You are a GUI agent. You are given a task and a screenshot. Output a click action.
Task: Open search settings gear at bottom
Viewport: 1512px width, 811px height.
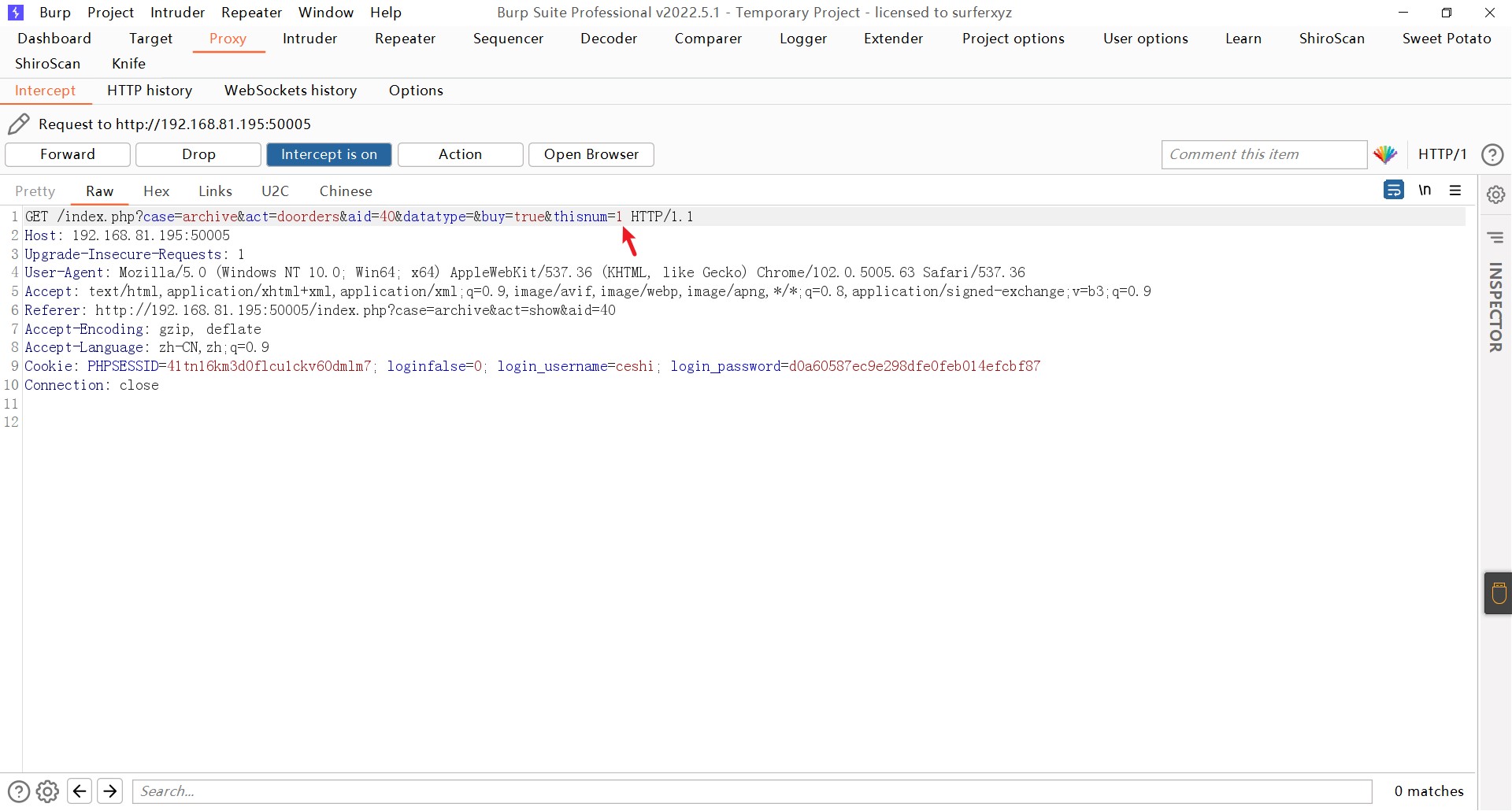pos(48,791)
